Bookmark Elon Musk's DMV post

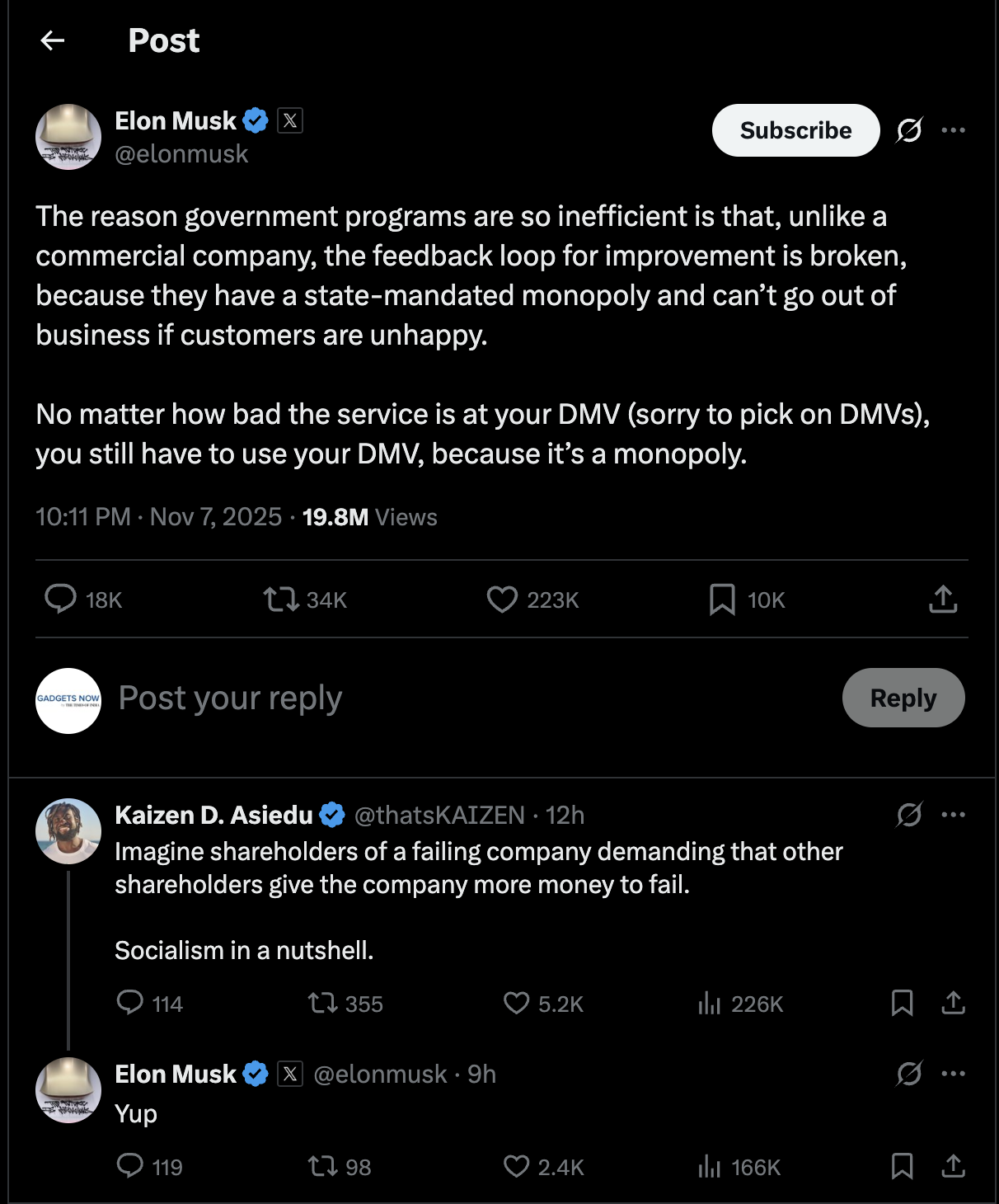(721, 600)
